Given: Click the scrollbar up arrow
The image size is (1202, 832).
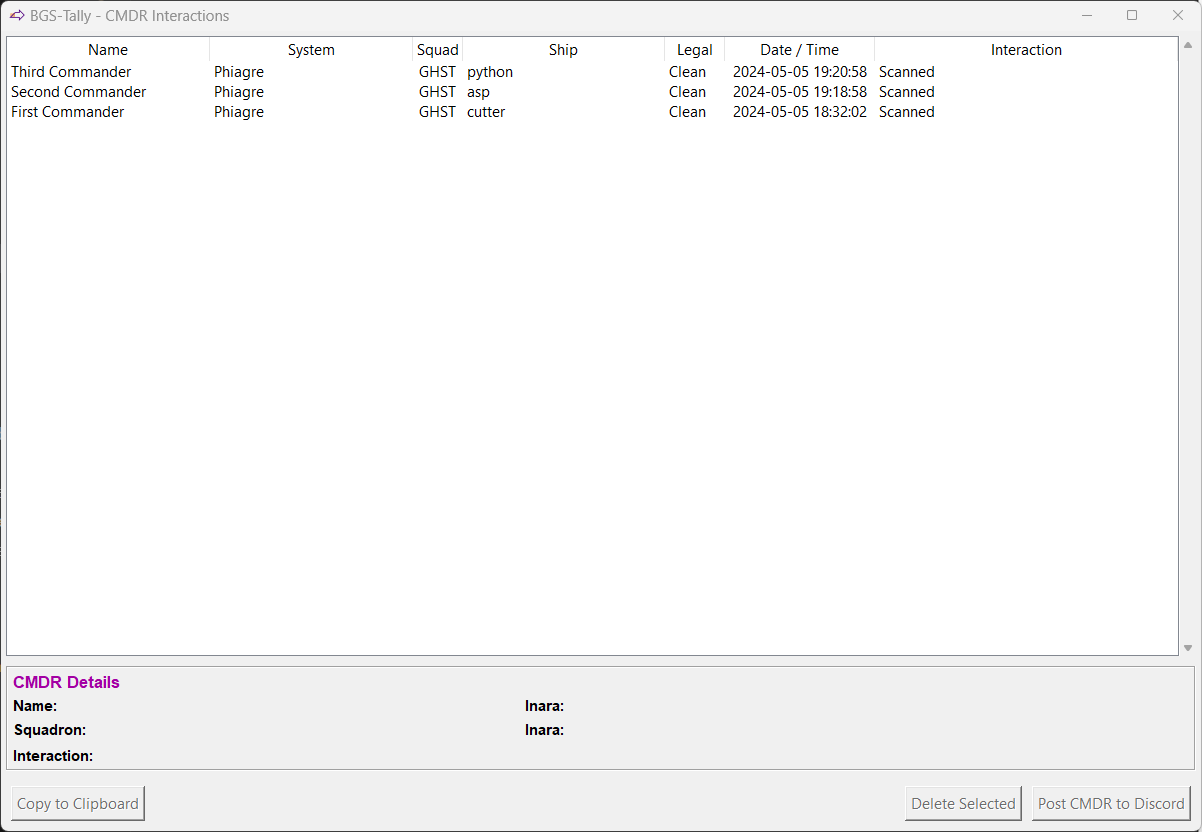Looking at the screenshot, I should pyautogui.click(x=1188, y=43).
